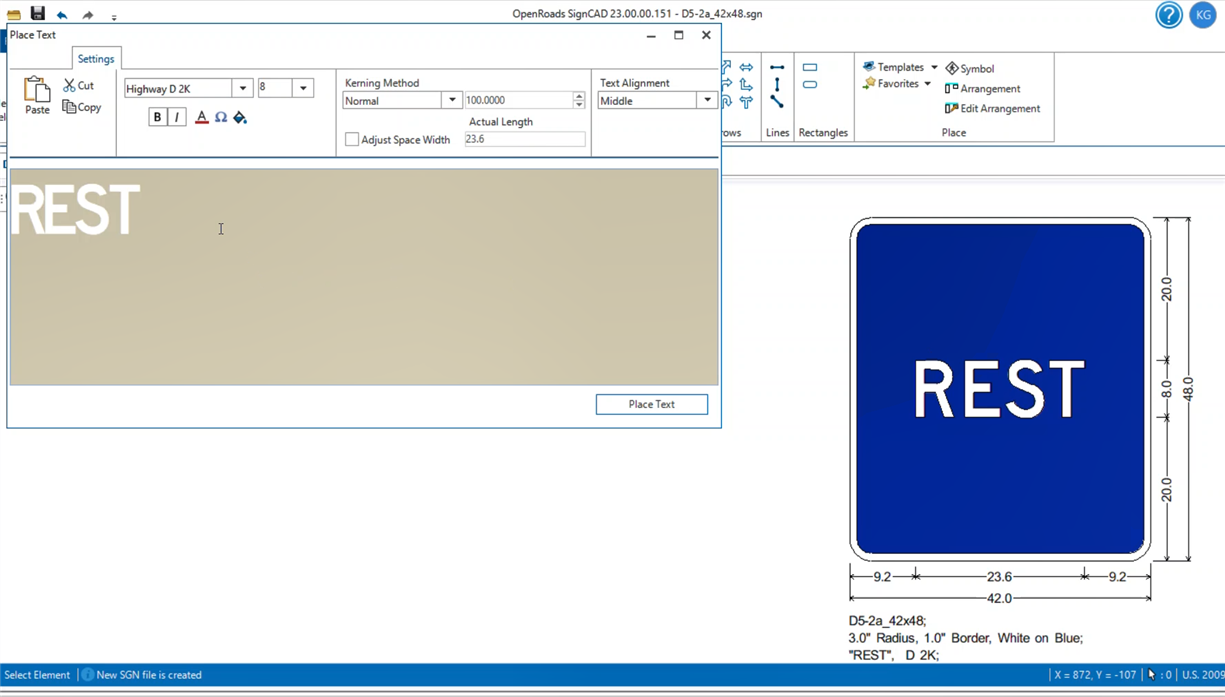
Task: Select the rounded rectangle tool
Action: click(x=810, y=85)
